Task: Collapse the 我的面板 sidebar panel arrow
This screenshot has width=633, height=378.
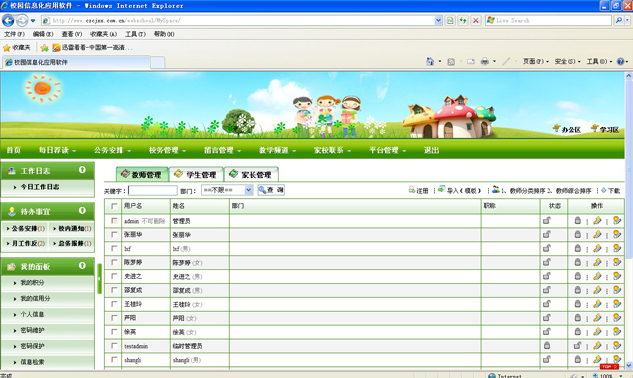Action: (x=82, y=266)
